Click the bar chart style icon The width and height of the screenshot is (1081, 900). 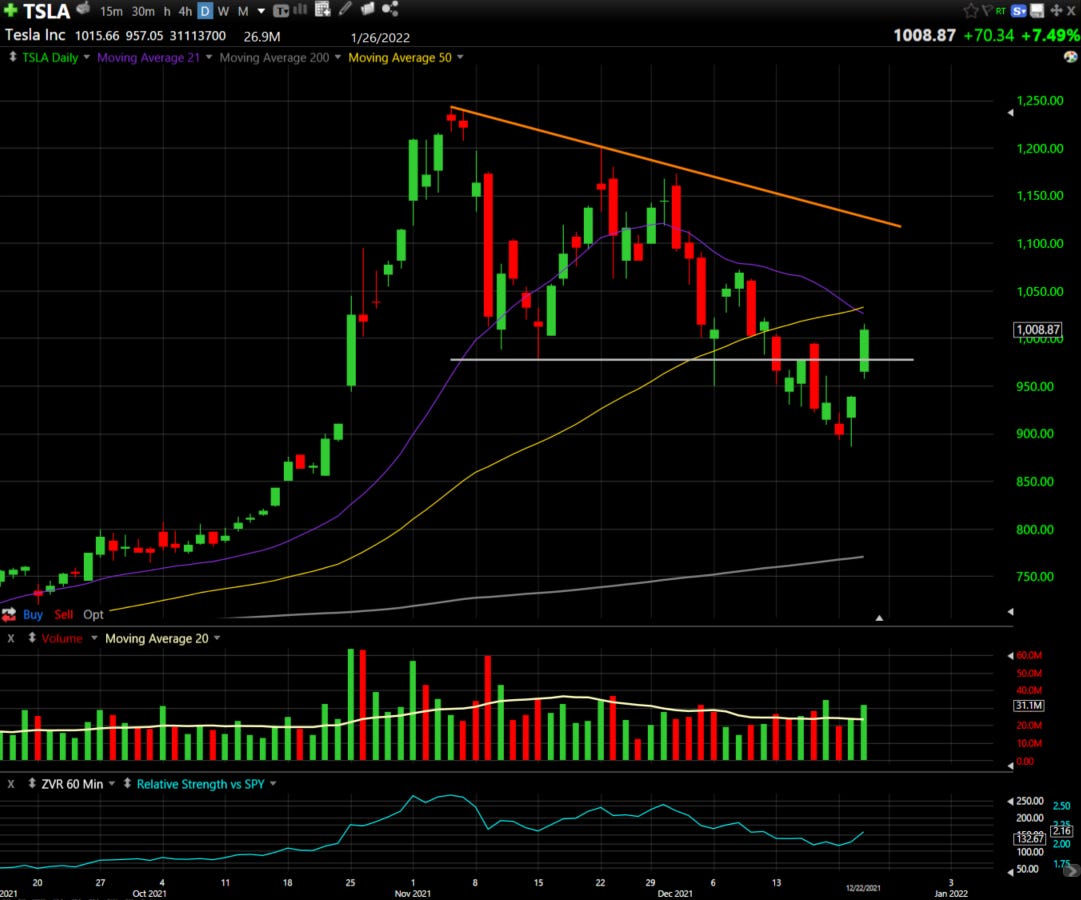point(301,9)
